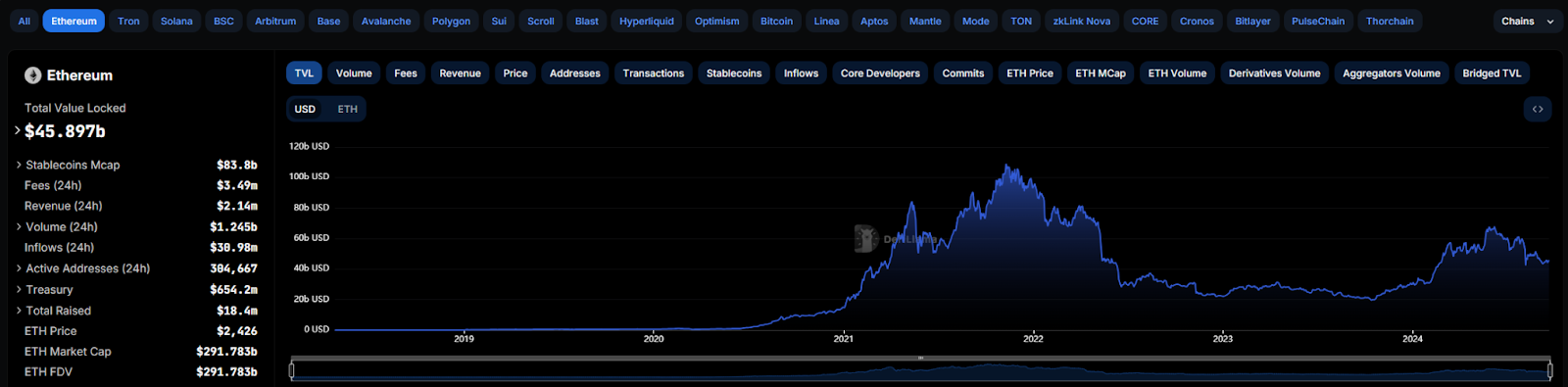Toggle Derivatives Volume metric button

point(1274,73)
